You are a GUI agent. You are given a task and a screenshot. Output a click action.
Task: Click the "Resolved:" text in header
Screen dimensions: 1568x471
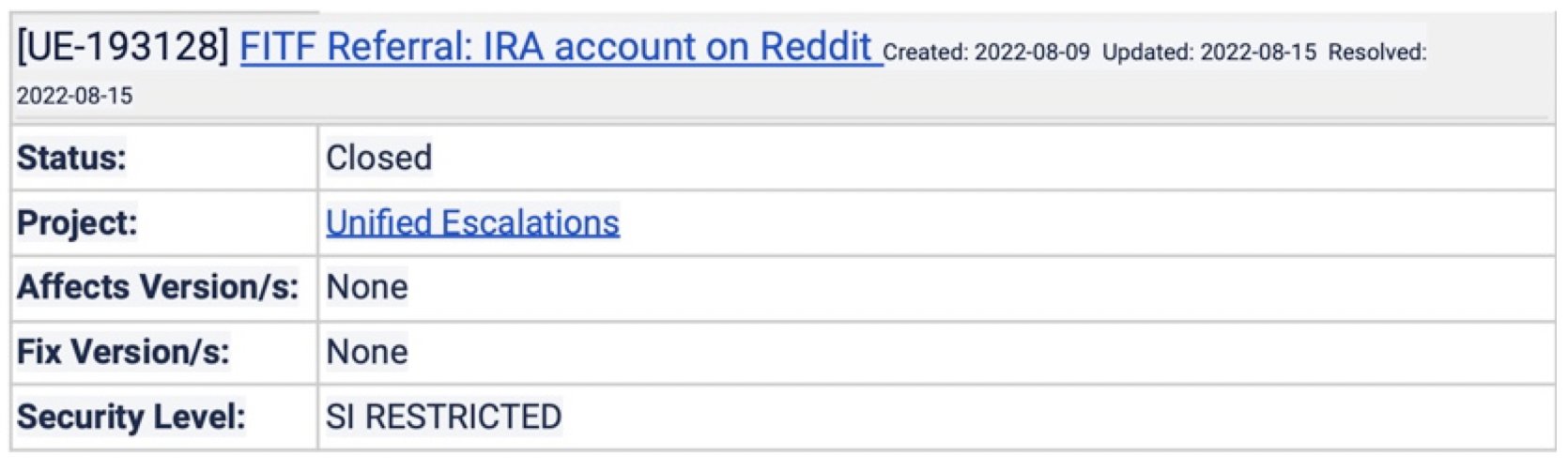point(1376,53)
